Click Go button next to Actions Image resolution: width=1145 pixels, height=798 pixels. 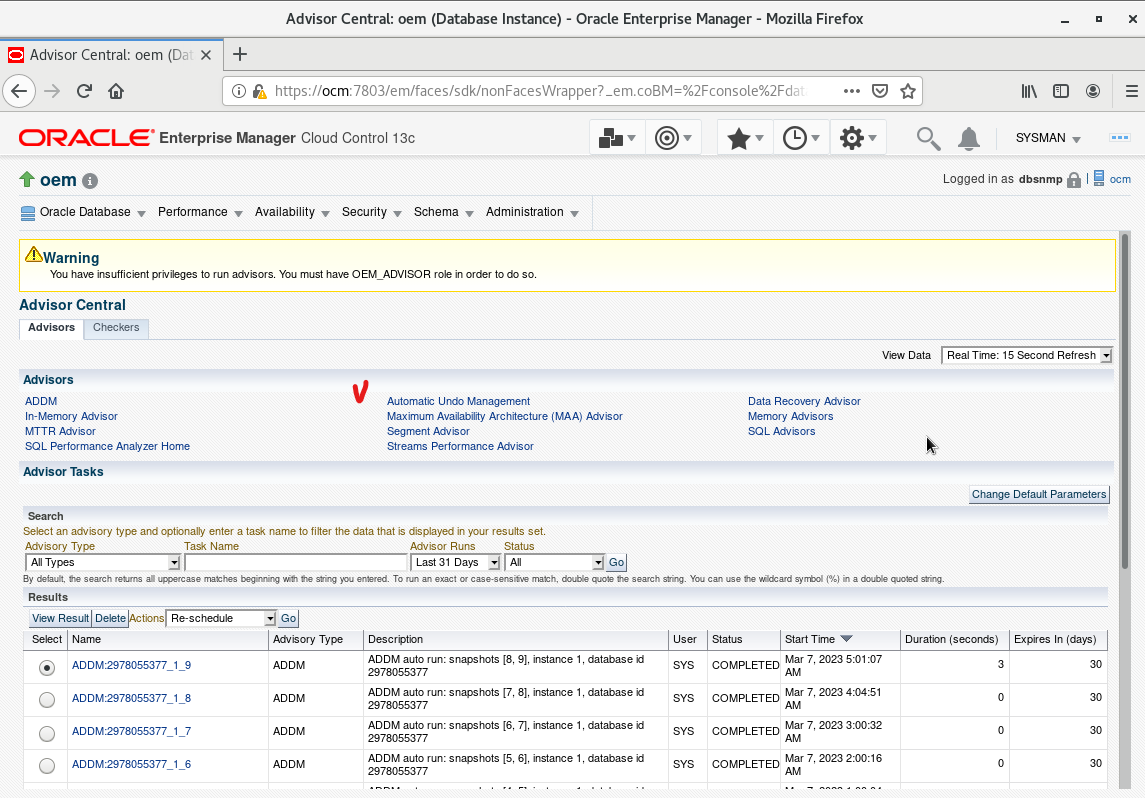point(288,618)
